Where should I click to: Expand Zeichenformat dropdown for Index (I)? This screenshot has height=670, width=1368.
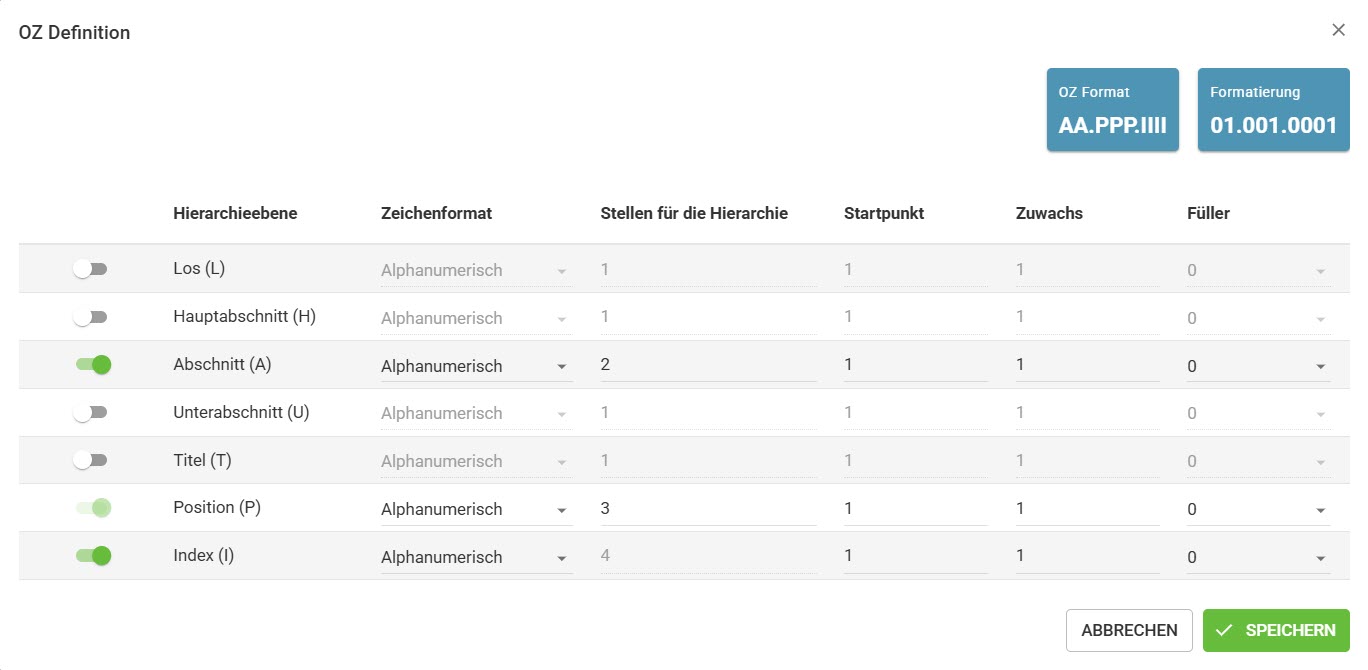click(x=476, y=557)
